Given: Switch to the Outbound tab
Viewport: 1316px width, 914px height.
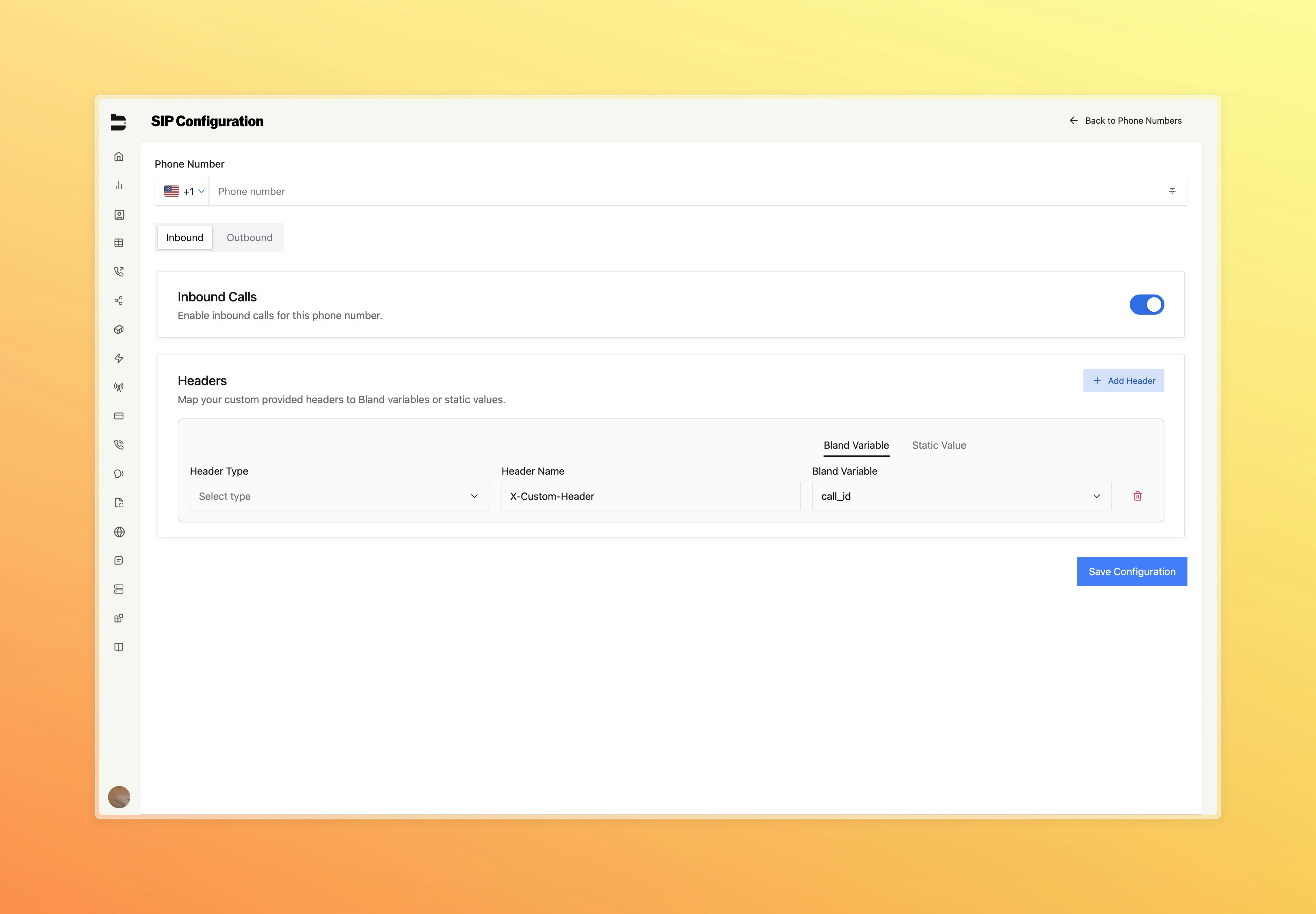Looking at the screenshot, I should click(249, 238).
